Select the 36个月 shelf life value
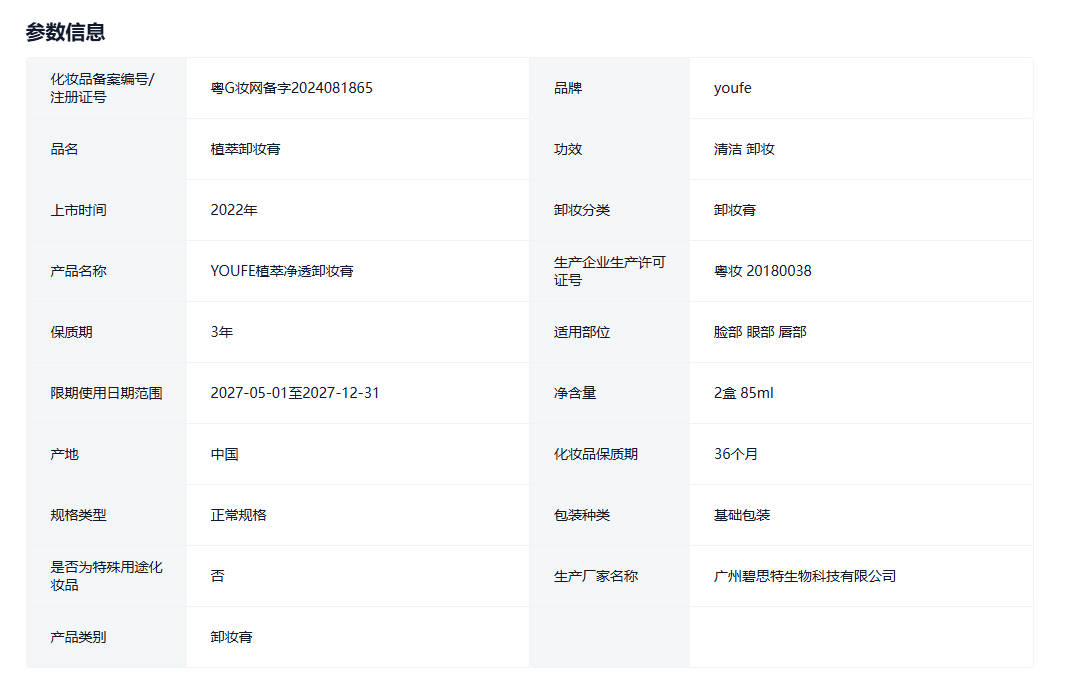1067x694 pixels. [736, 454]
